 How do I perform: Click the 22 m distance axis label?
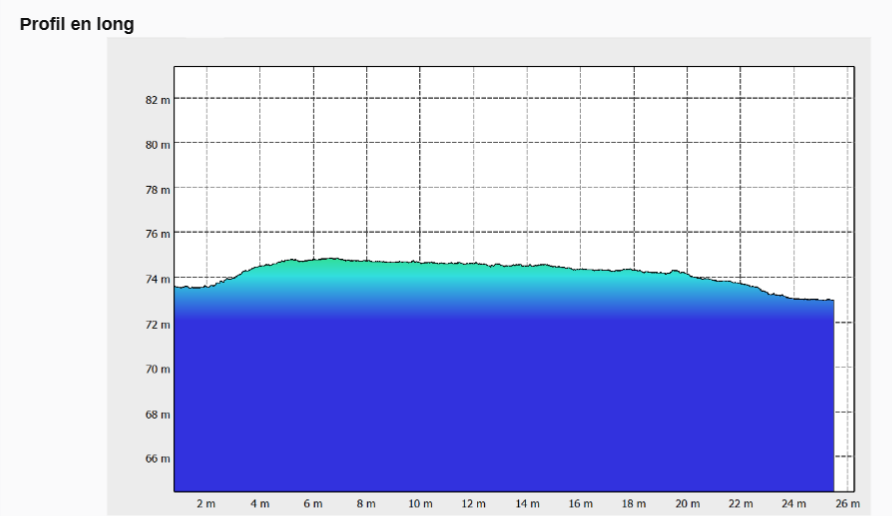(x=741, y=504)
